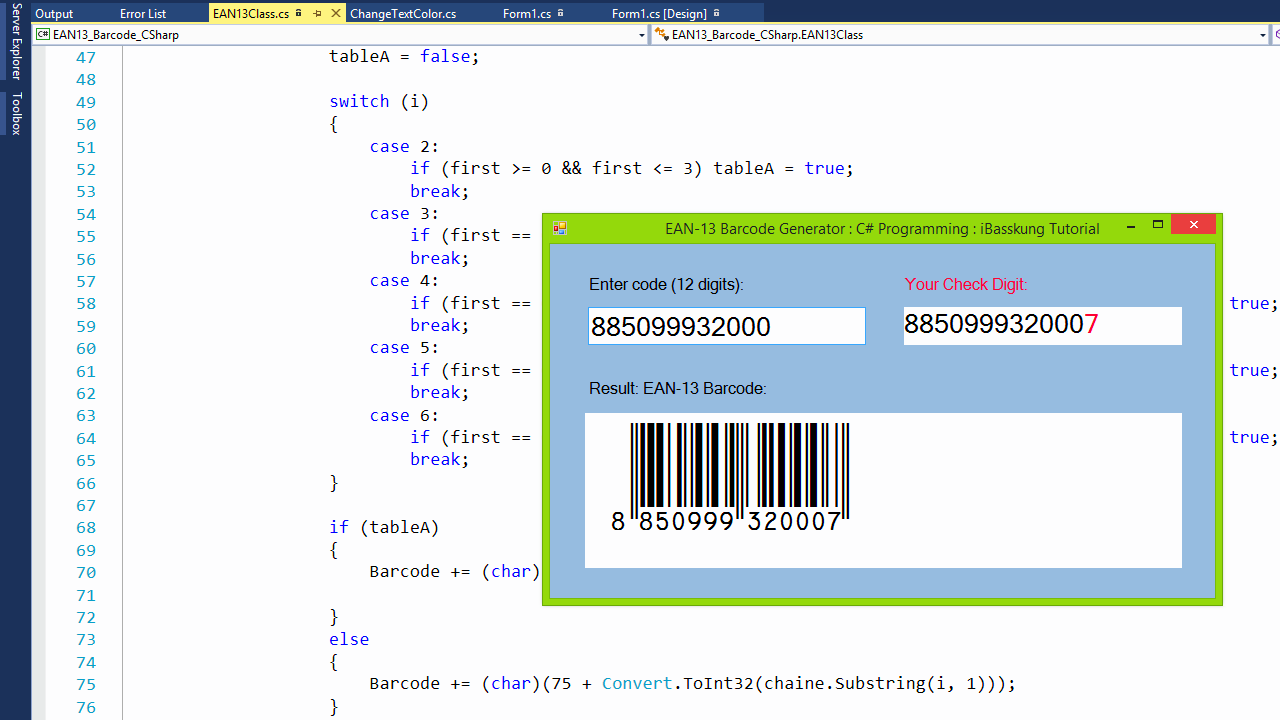Click 'Barcode += (char)' on line 70
Screen dimensions: 1280x720
[x=455, y=571]
